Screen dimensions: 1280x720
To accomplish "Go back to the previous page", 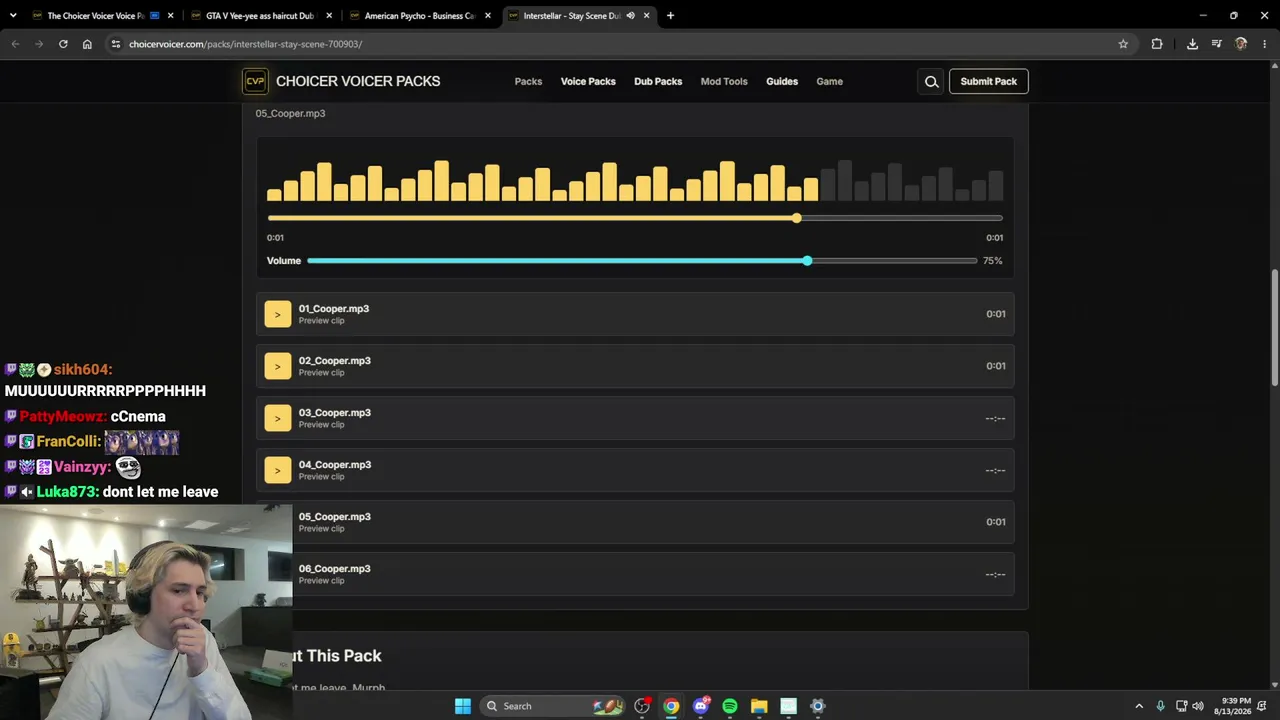I will coord(15,44).
